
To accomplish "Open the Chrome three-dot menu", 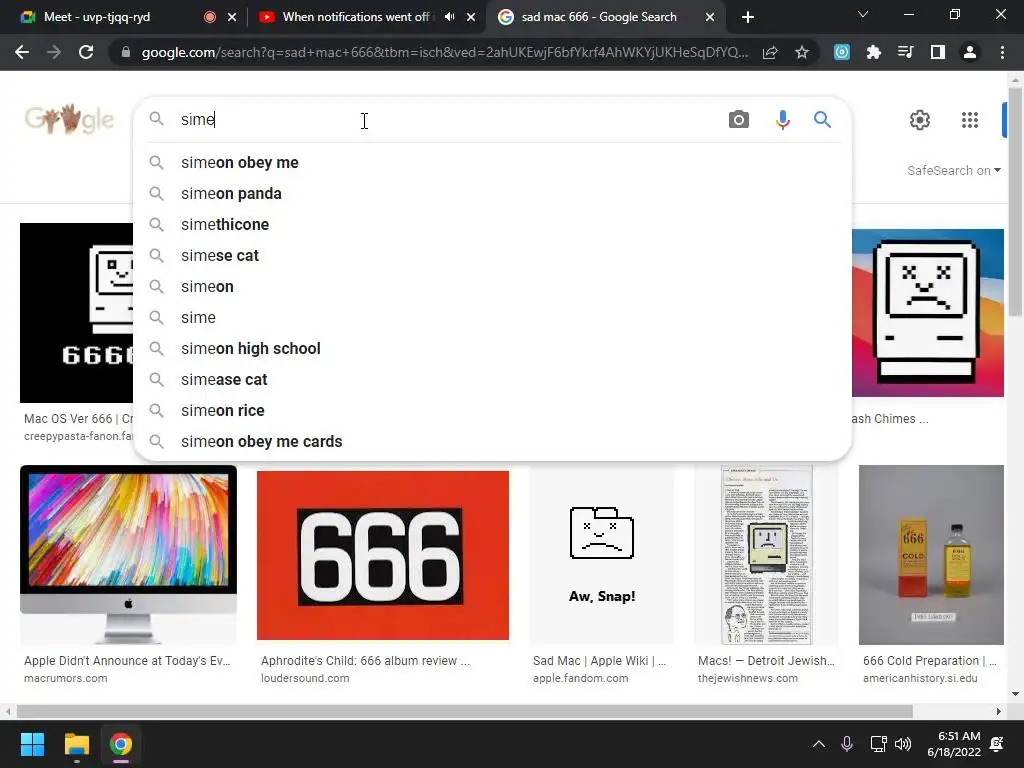I will 1002,52.
